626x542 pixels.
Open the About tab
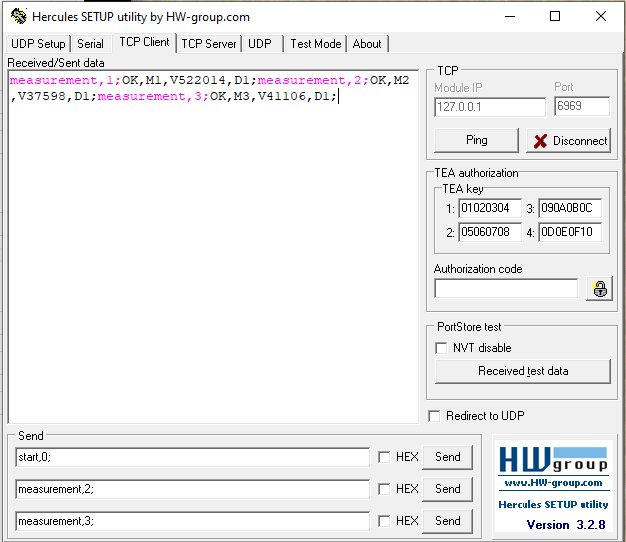[x=367, y=44]
